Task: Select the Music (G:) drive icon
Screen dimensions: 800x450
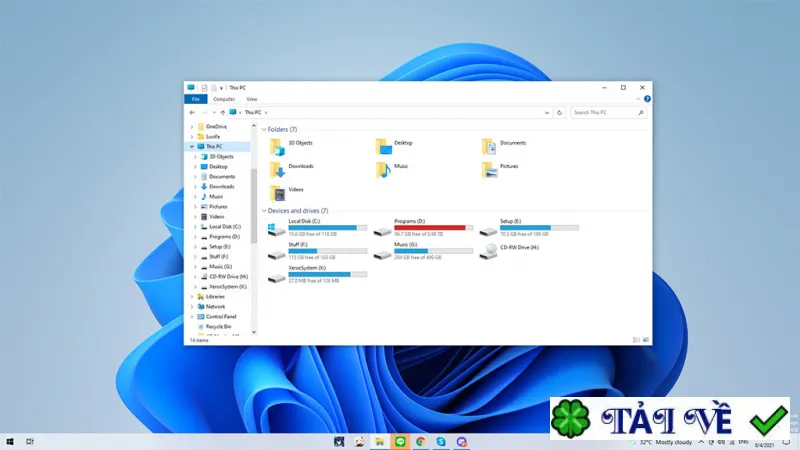Action: 382,254
